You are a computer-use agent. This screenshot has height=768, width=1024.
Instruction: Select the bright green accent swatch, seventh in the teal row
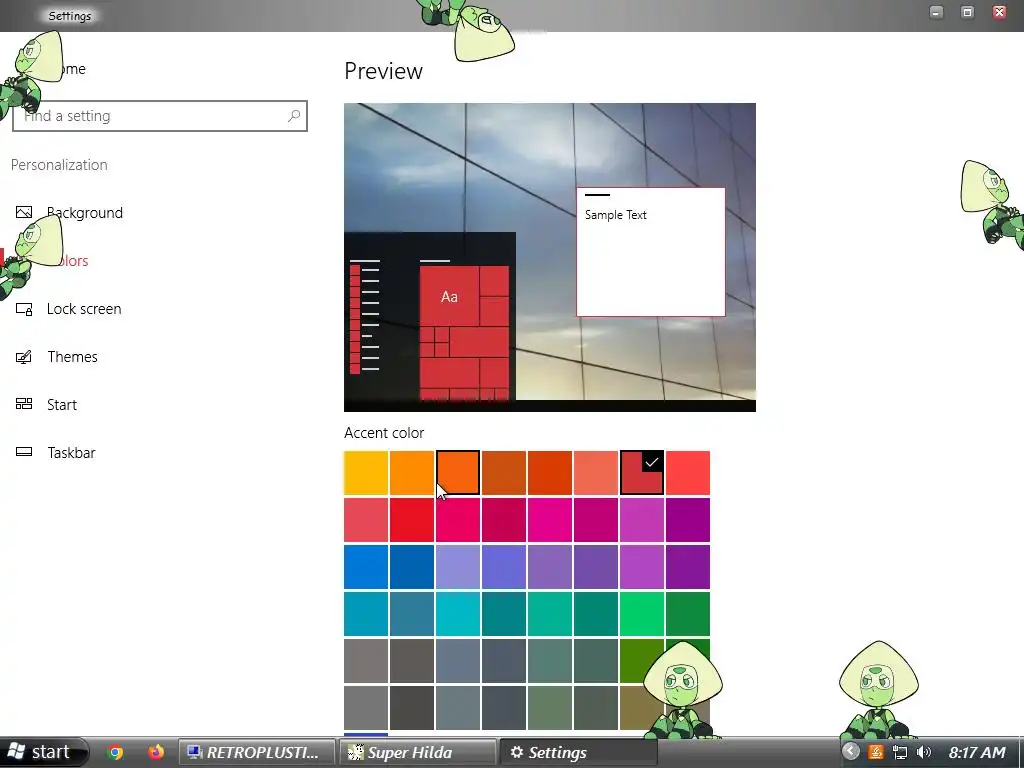642,614
